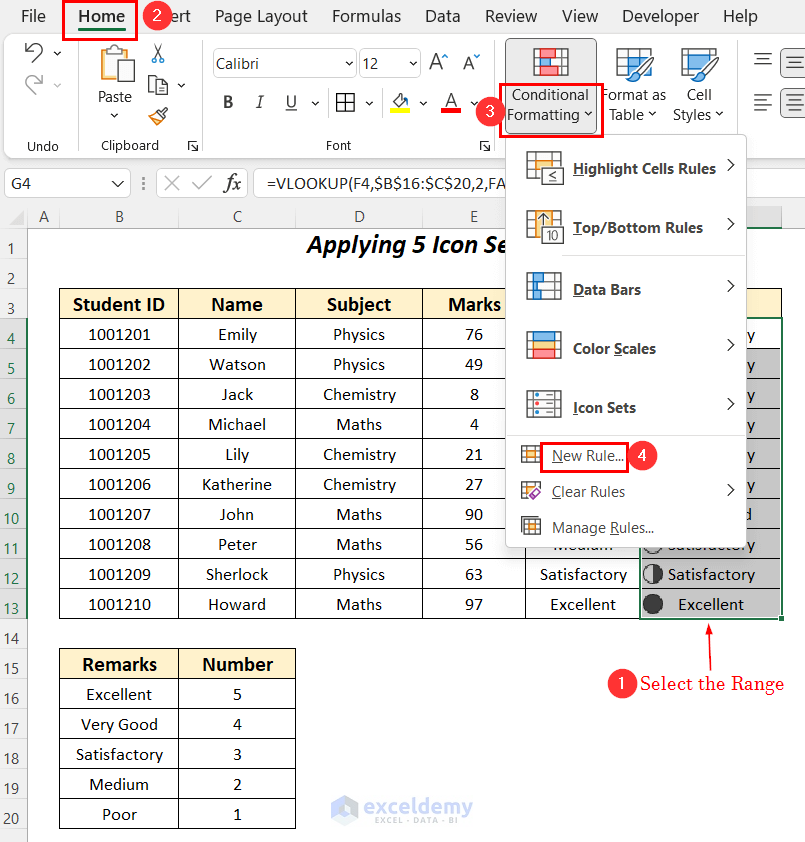Click the Cut scissors icon
805x842 pixels.
pyautogui.click(x=157, y=54)
